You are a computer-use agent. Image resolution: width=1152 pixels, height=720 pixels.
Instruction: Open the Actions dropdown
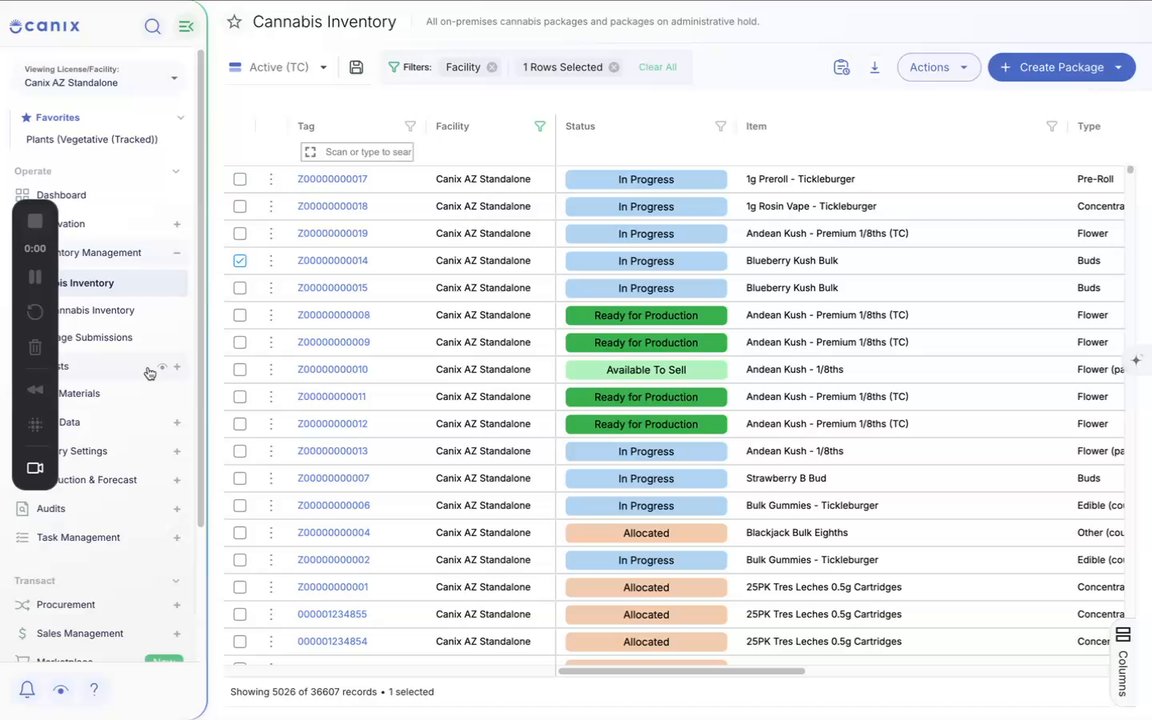click(x=938, y=67)
